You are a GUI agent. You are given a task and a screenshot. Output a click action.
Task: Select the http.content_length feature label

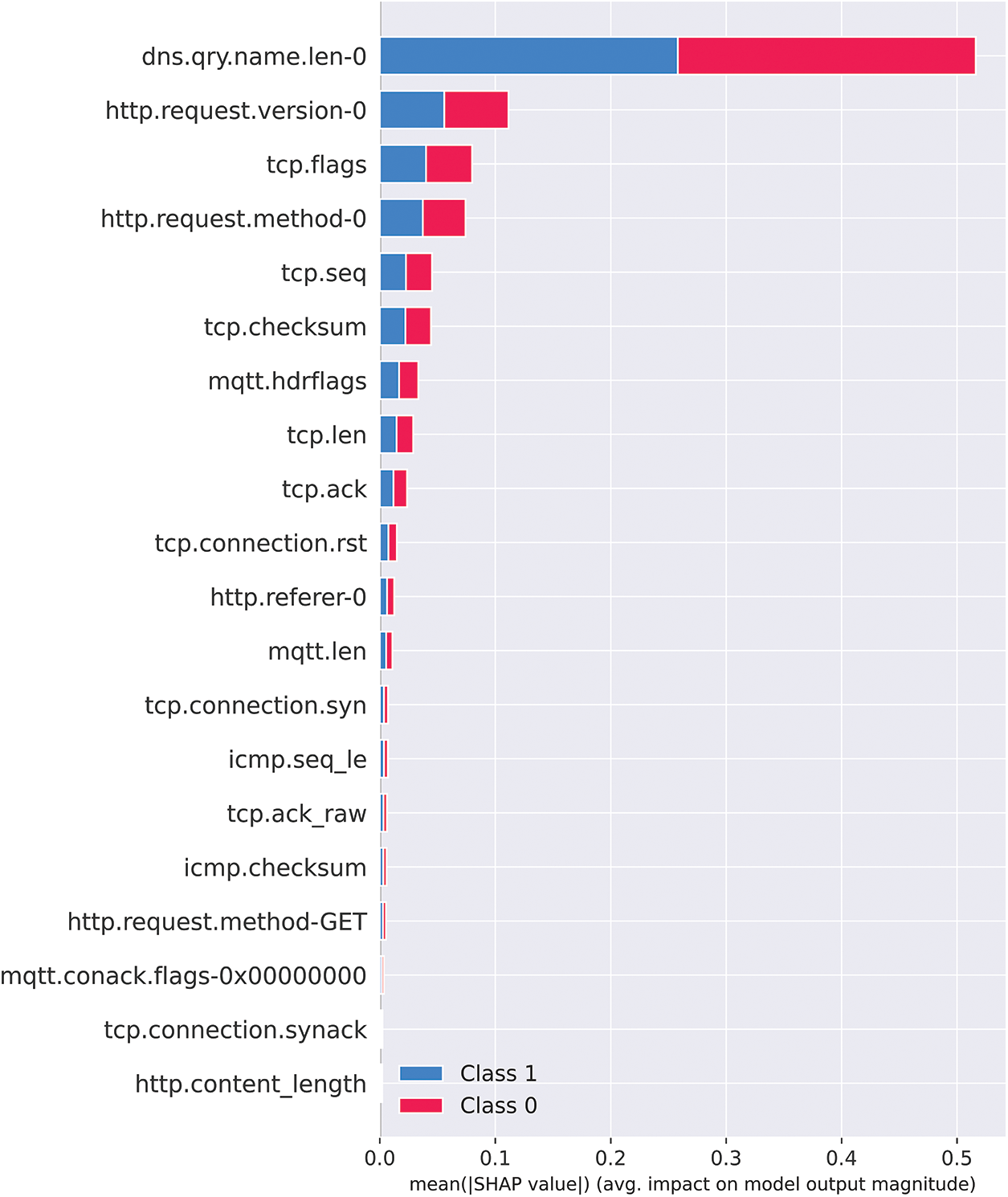[251, 1085]
